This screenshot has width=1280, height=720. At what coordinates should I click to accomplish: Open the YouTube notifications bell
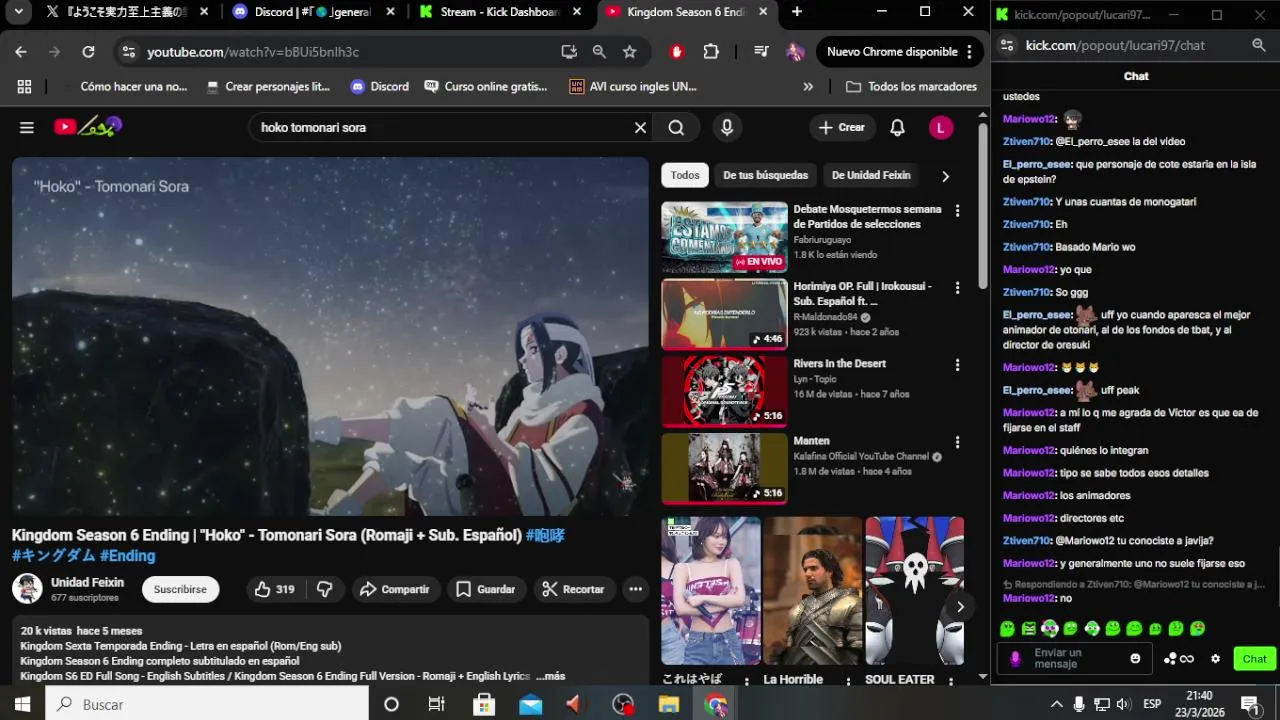coord(897,127)
